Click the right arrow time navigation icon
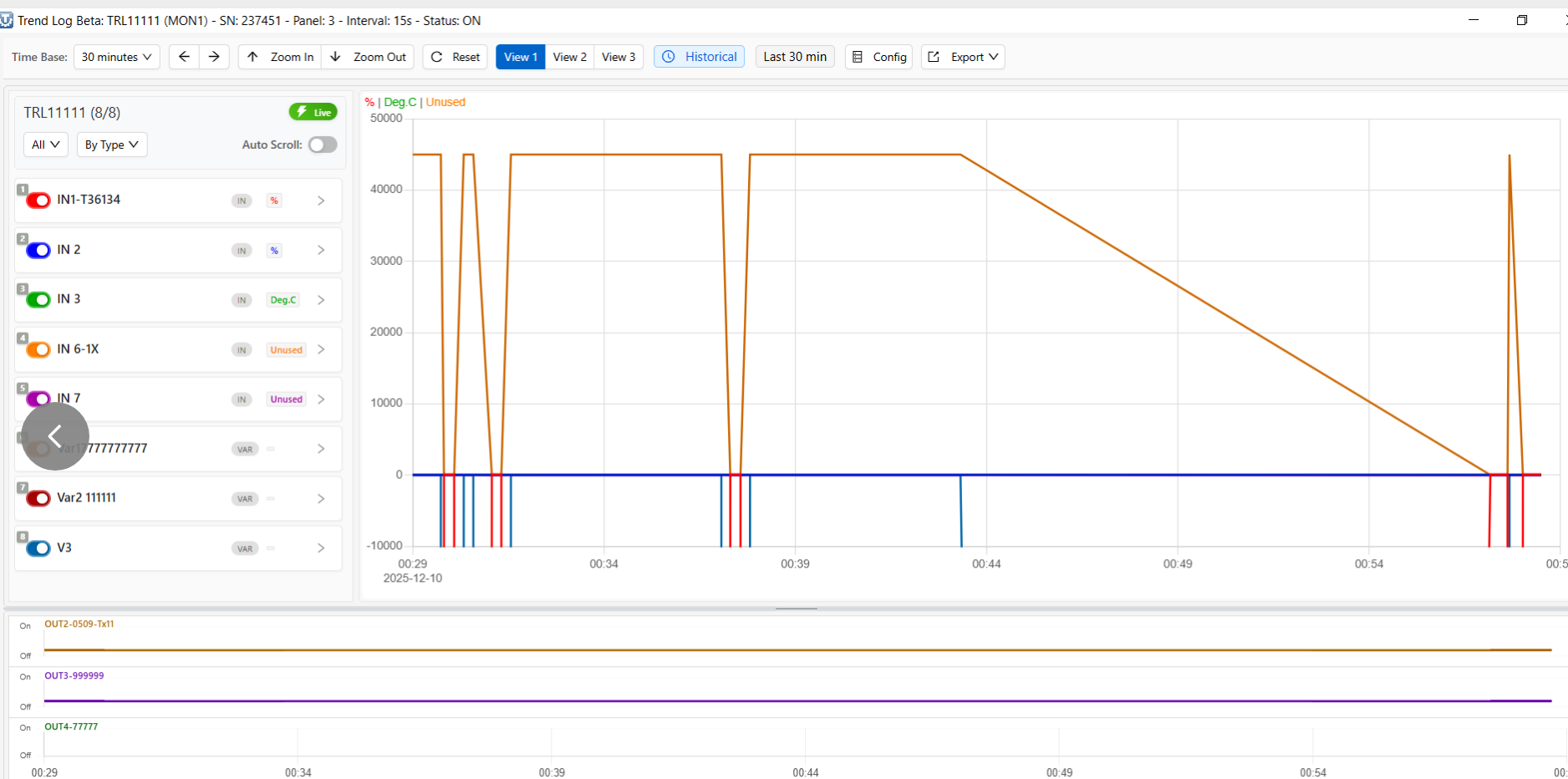The width and height of the screenshot is (1568, 779). 214,57
